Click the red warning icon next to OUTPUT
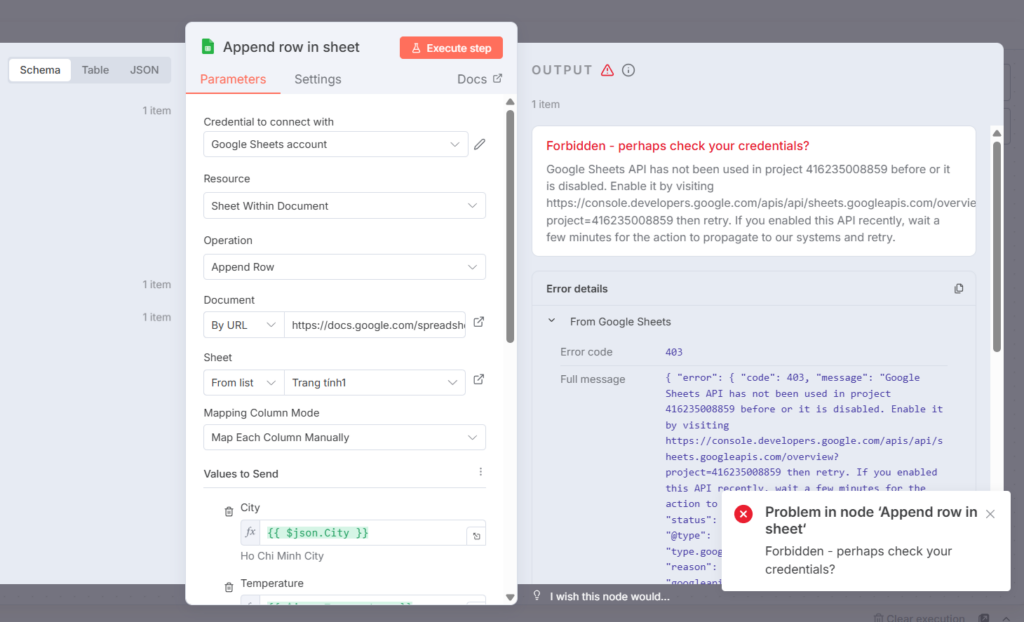 [x=607, y=70]
